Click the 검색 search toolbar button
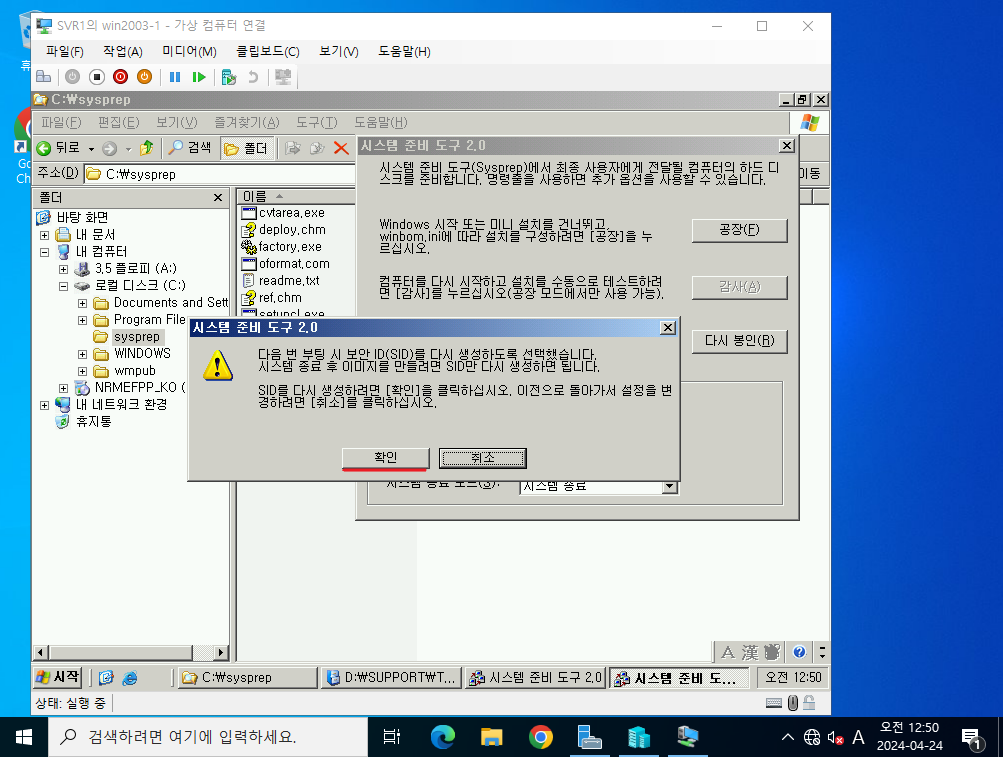This screenshot has height=757, width=1003. (189, 148)
